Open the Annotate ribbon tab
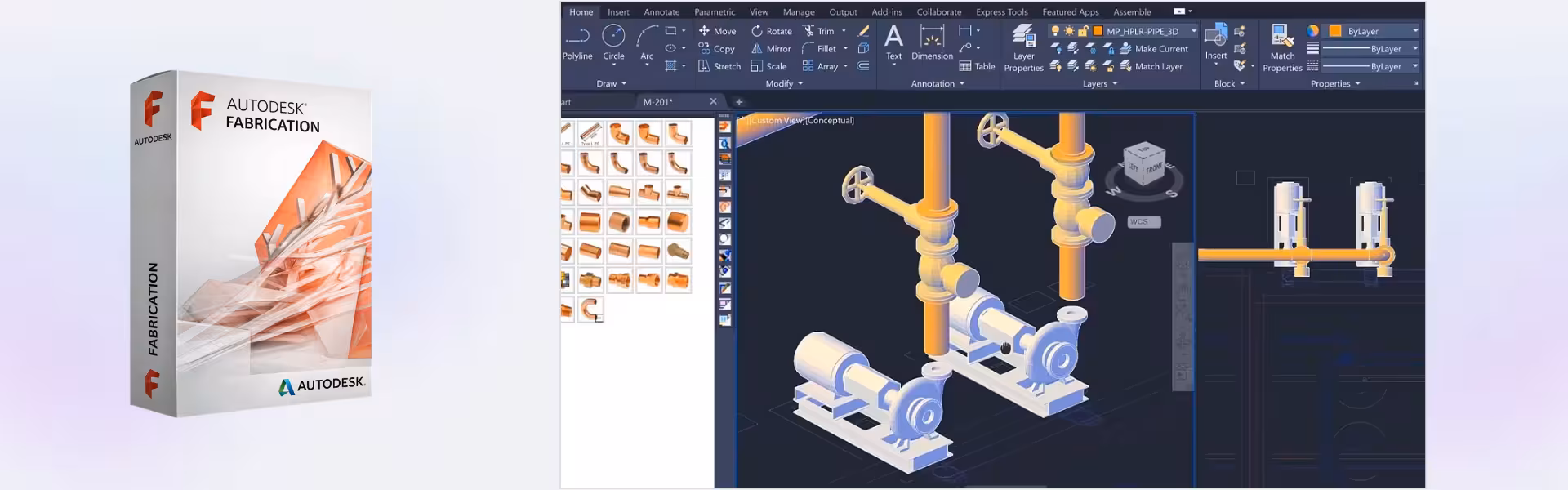This screenshot has width=1568, height=490. tap(661, 11)
